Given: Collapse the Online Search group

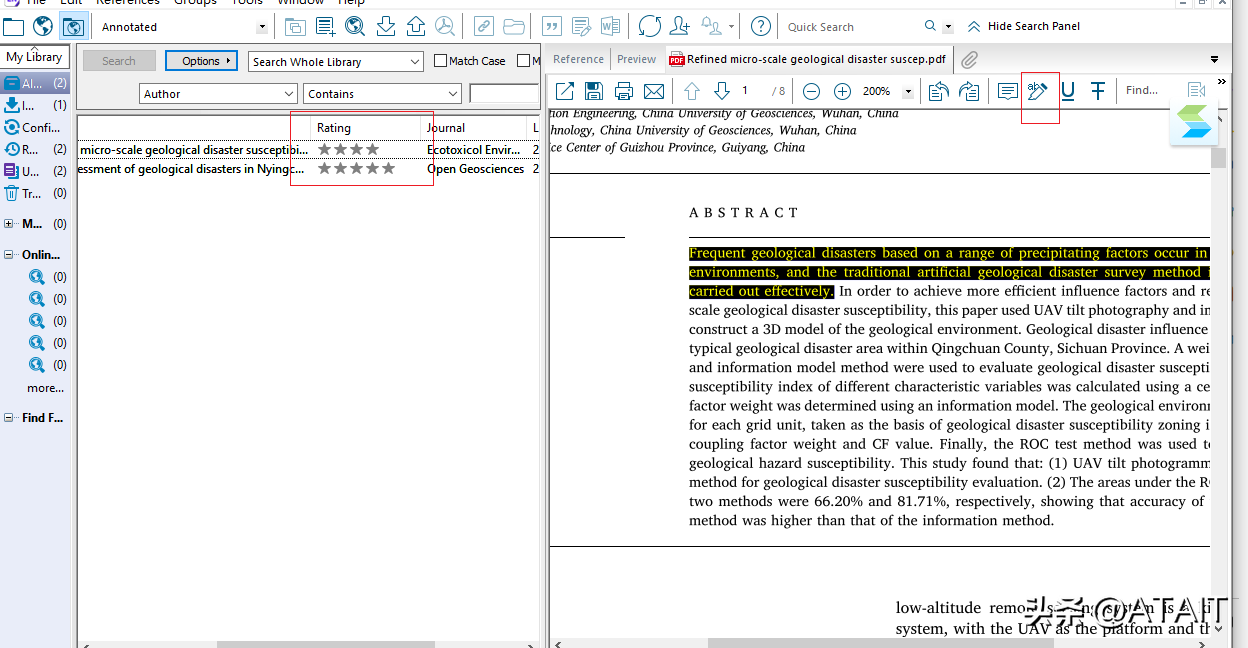Looking at the screenshot, I should [9, 255].
